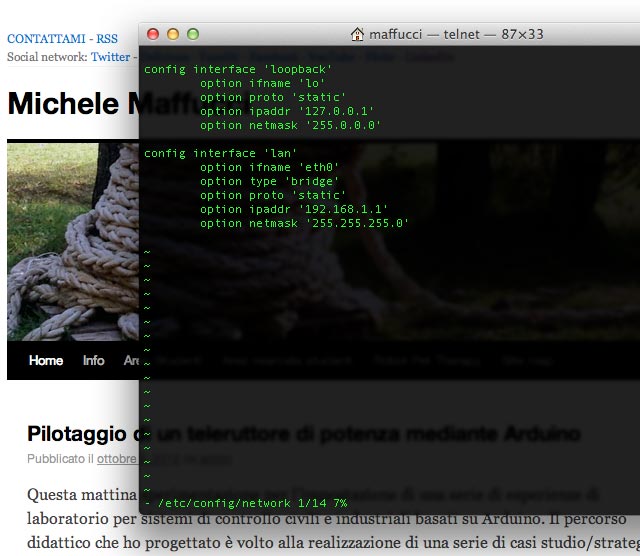This screenshot has width=640, height=556.
Task: Close the telnet terminal window
Action: (x=153, y=34)
